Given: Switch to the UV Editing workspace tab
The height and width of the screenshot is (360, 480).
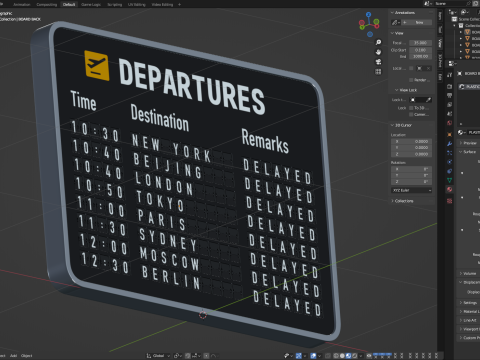Looking at the screenshot, I should [137, 4].
